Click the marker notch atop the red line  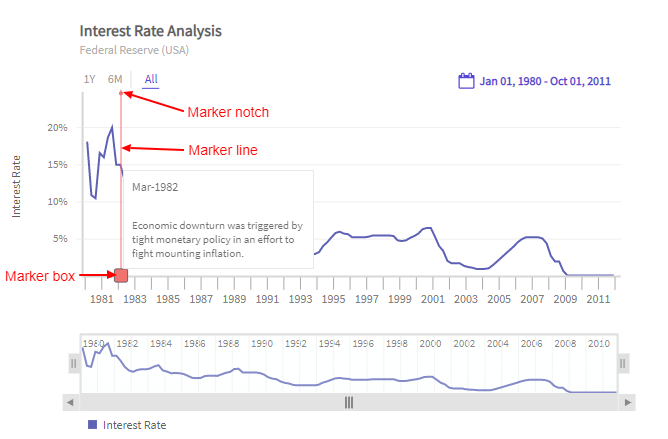[121, 93]
